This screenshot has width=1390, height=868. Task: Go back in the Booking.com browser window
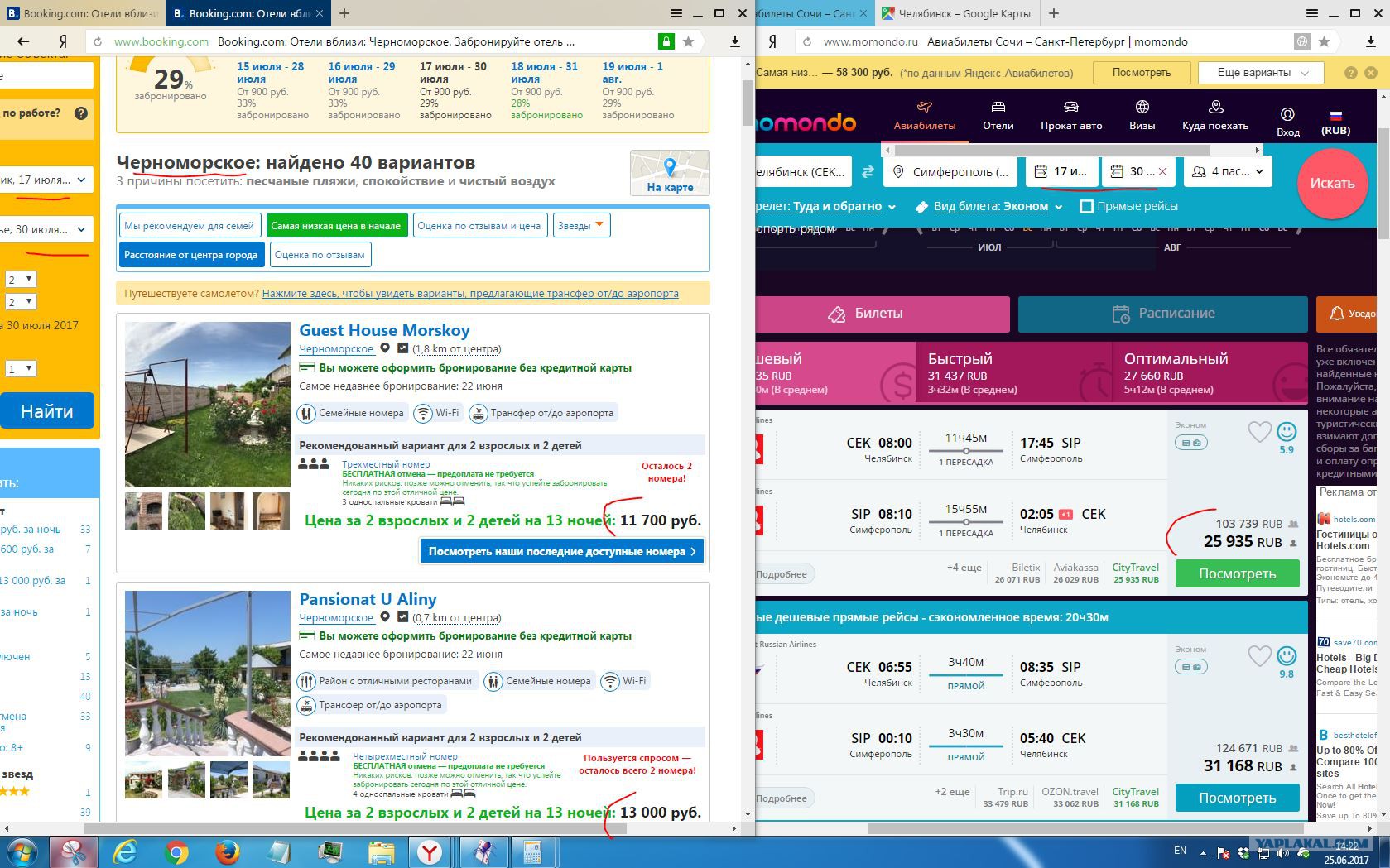coord(23,41)
